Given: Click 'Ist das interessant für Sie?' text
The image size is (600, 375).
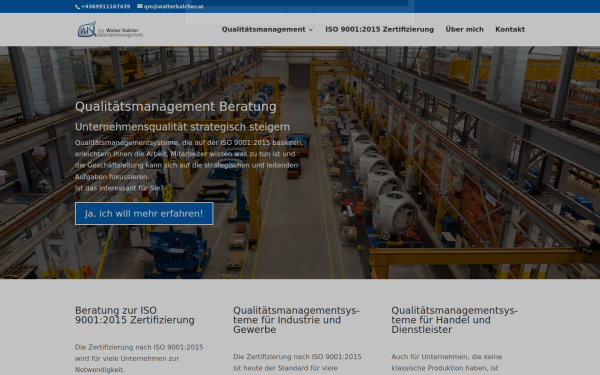Looking at the screenshot, I should (119, 188).
